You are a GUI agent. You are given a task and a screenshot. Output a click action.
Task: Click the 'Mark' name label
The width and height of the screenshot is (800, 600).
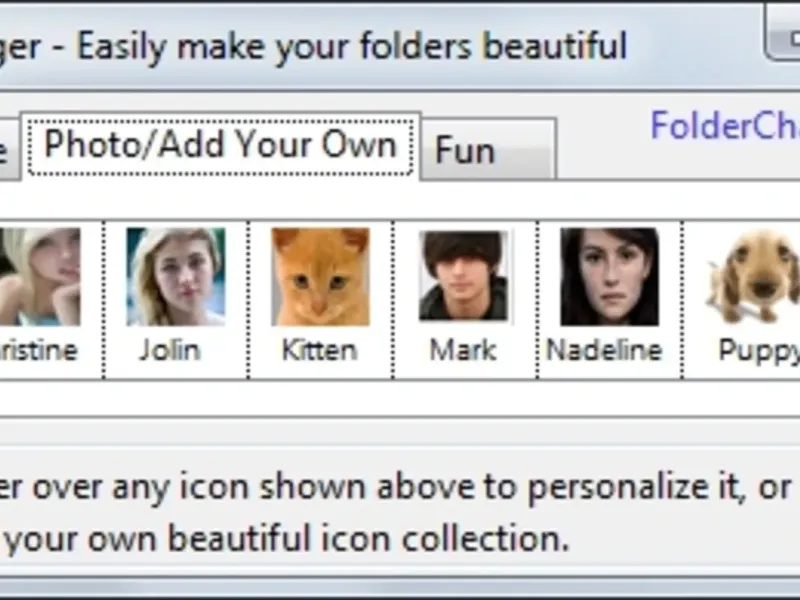[x=463, y=350]
